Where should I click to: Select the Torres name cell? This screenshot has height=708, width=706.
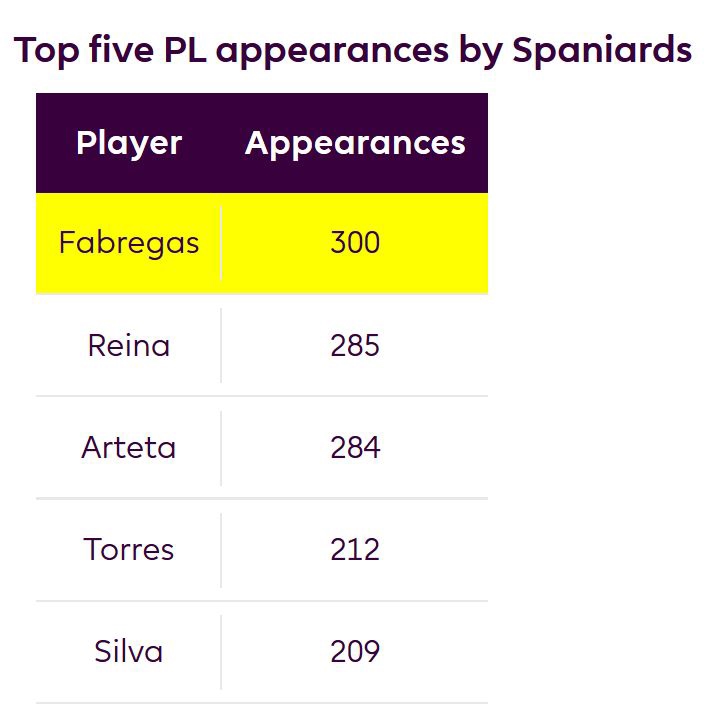[x=129, y=550]
